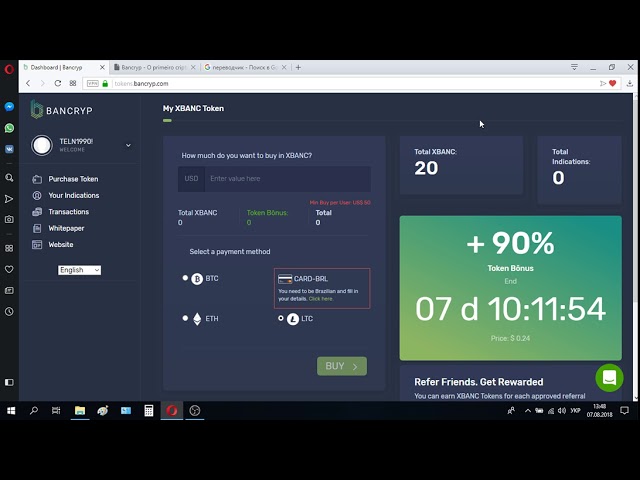Open the English language dropdown
The height and width of the screenshot is (480, 640).
pyautogui.click(x=79, y=270)
